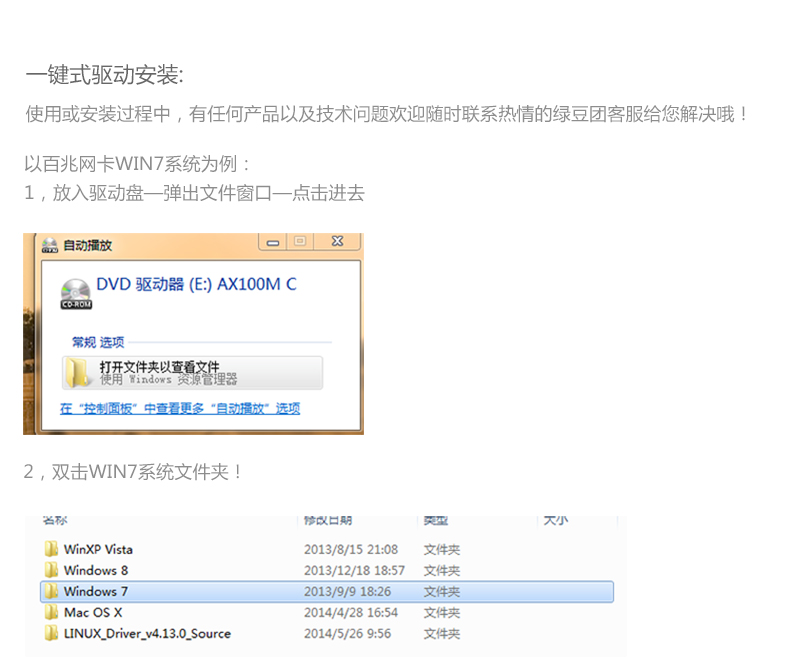Open folder to view files option
Viewport: 790px width, 669px height.
[x=192, y=373]
